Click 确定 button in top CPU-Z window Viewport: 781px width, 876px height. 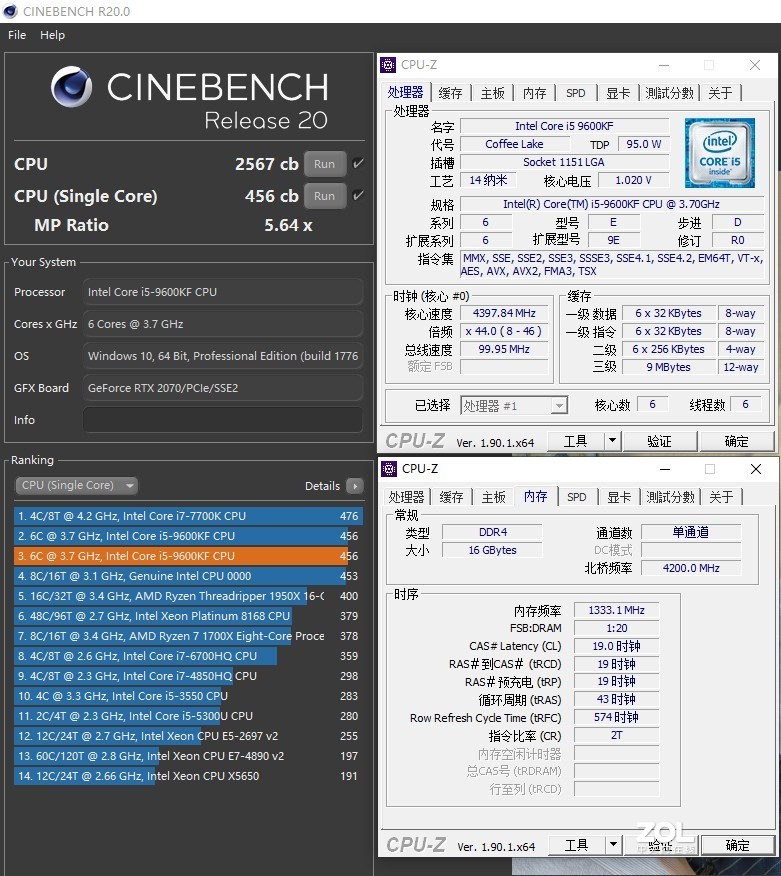tap(736, 441)
